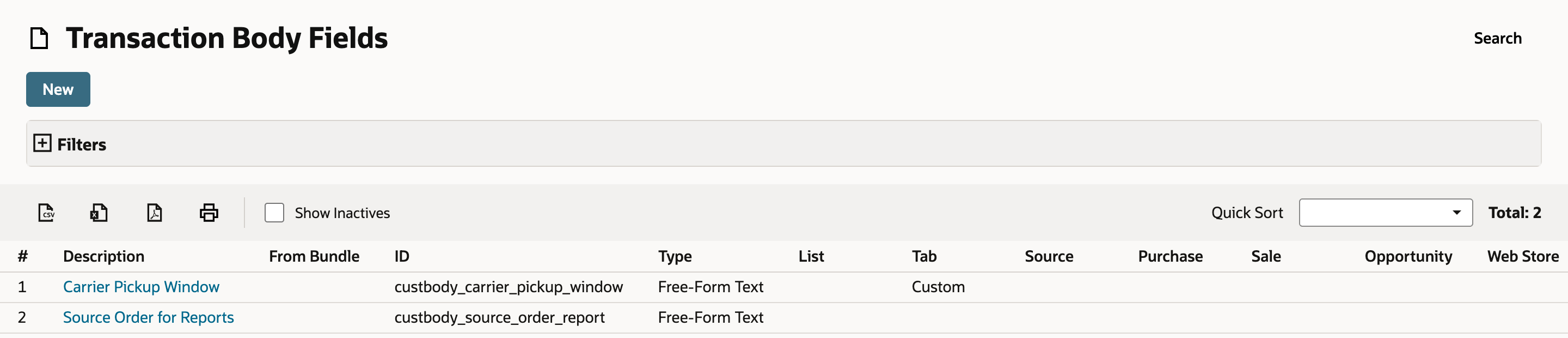This screenshot has width=1568, height=338.
Task: Click Free-Form Text in Source Order row
Action: point(710,317)
